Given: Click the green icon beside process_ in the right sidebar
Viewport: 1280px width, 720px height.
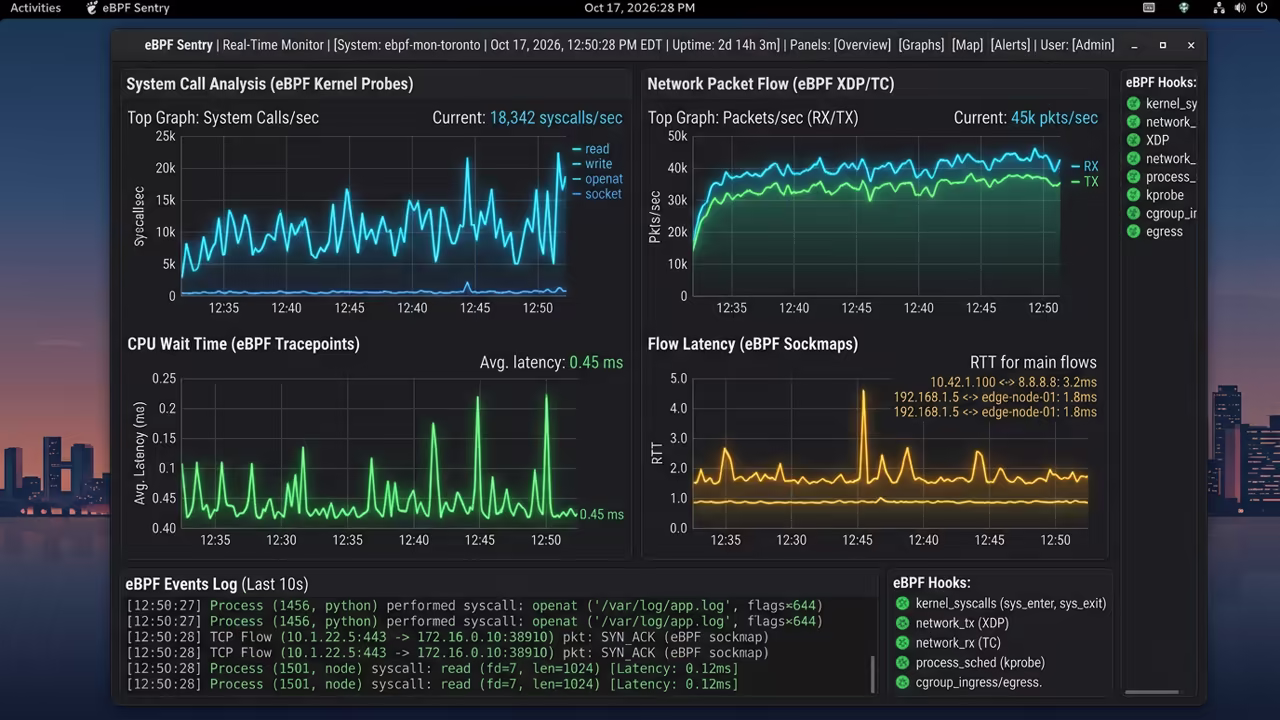Looking at the screenshot, I should pos(1133,177).
